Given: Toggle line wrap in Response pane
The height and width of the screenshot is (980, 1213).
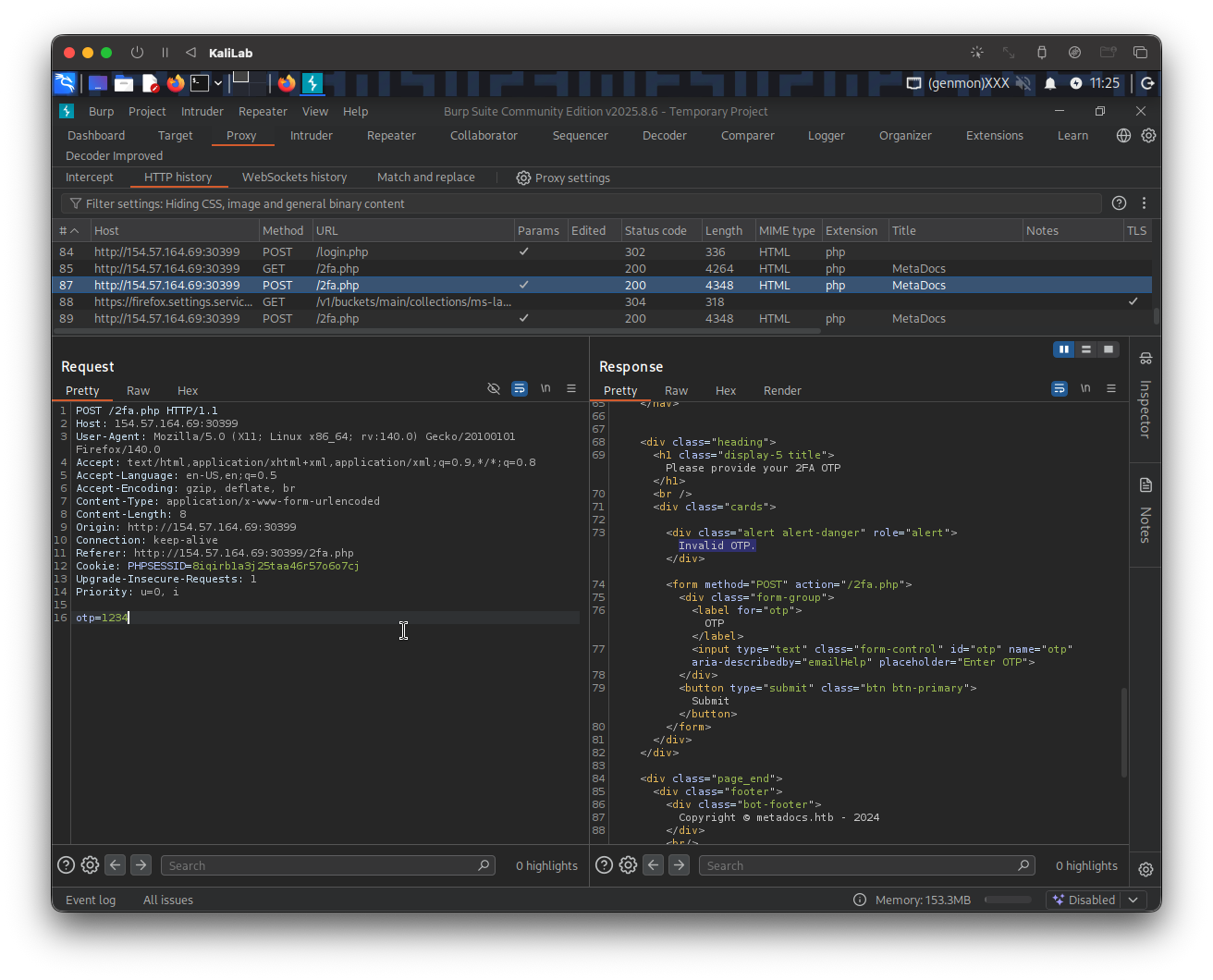Looking at the screenshot, I should pyautogui.click(x=1060, y=389).
